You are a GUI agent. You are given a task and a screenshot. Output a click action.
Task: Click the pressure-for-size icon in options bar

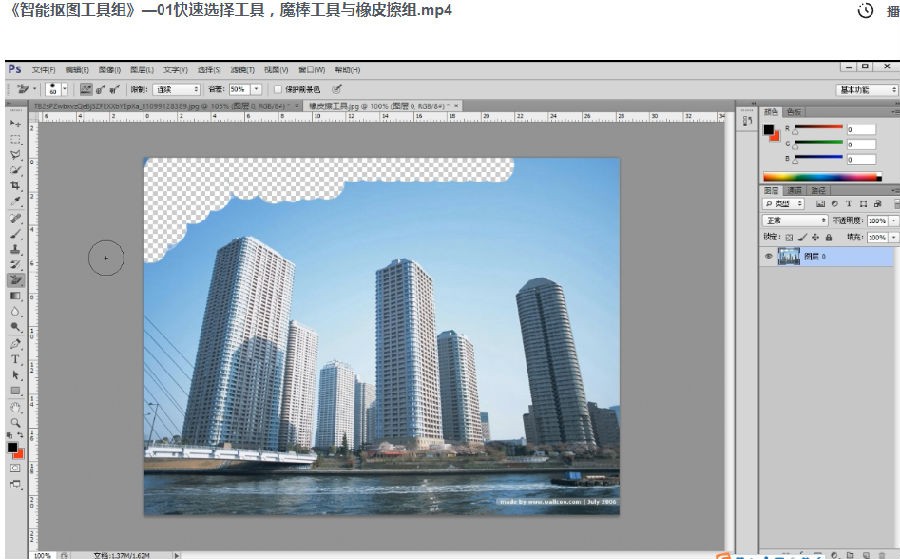click(x=337, y=89)
